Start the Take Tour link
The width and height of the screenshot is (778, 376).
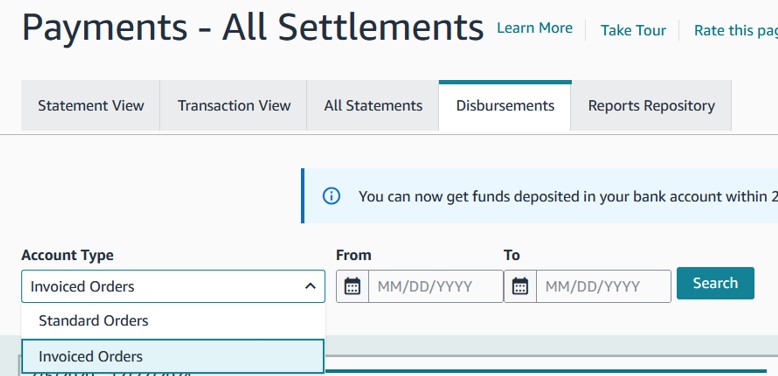point(633,30)
